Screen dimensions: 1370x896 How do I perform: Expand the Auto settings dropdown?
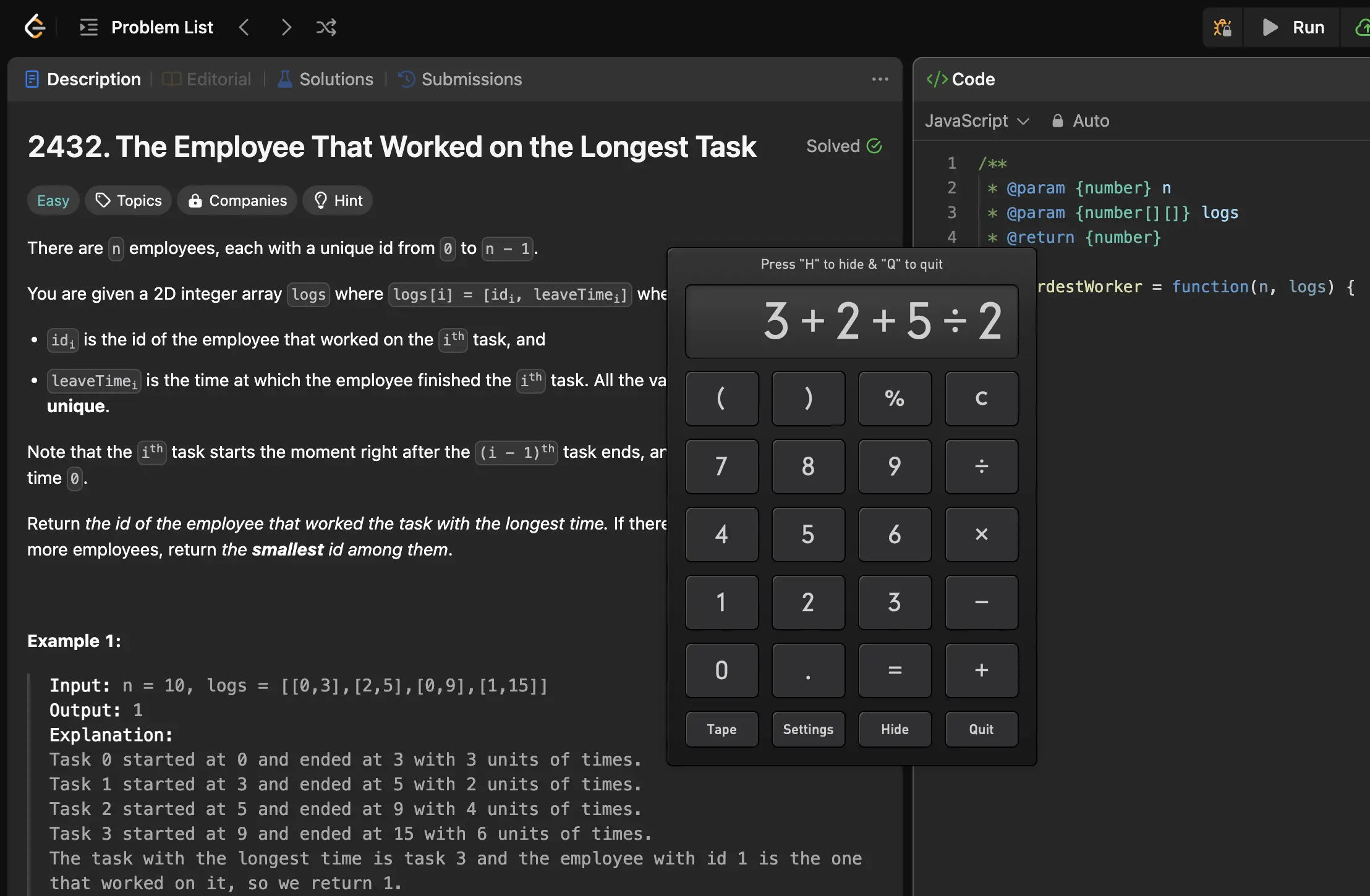(x=1091, y=120)
